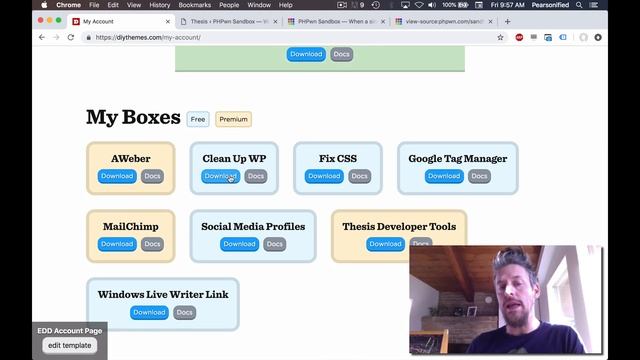Open the Window menu

pos(259,5)
